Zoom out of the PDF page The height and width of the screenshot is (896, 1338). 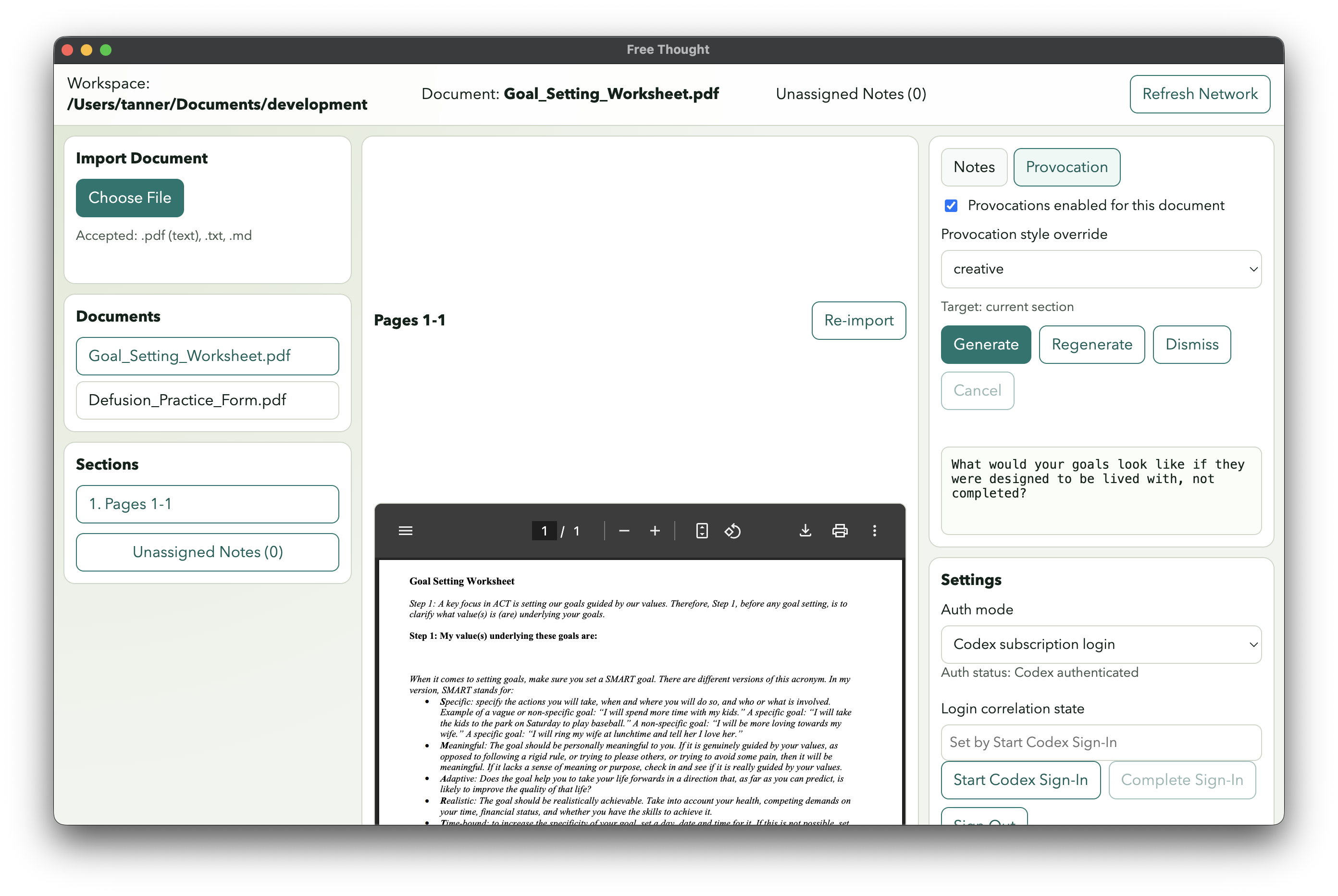tap(624, 530)
